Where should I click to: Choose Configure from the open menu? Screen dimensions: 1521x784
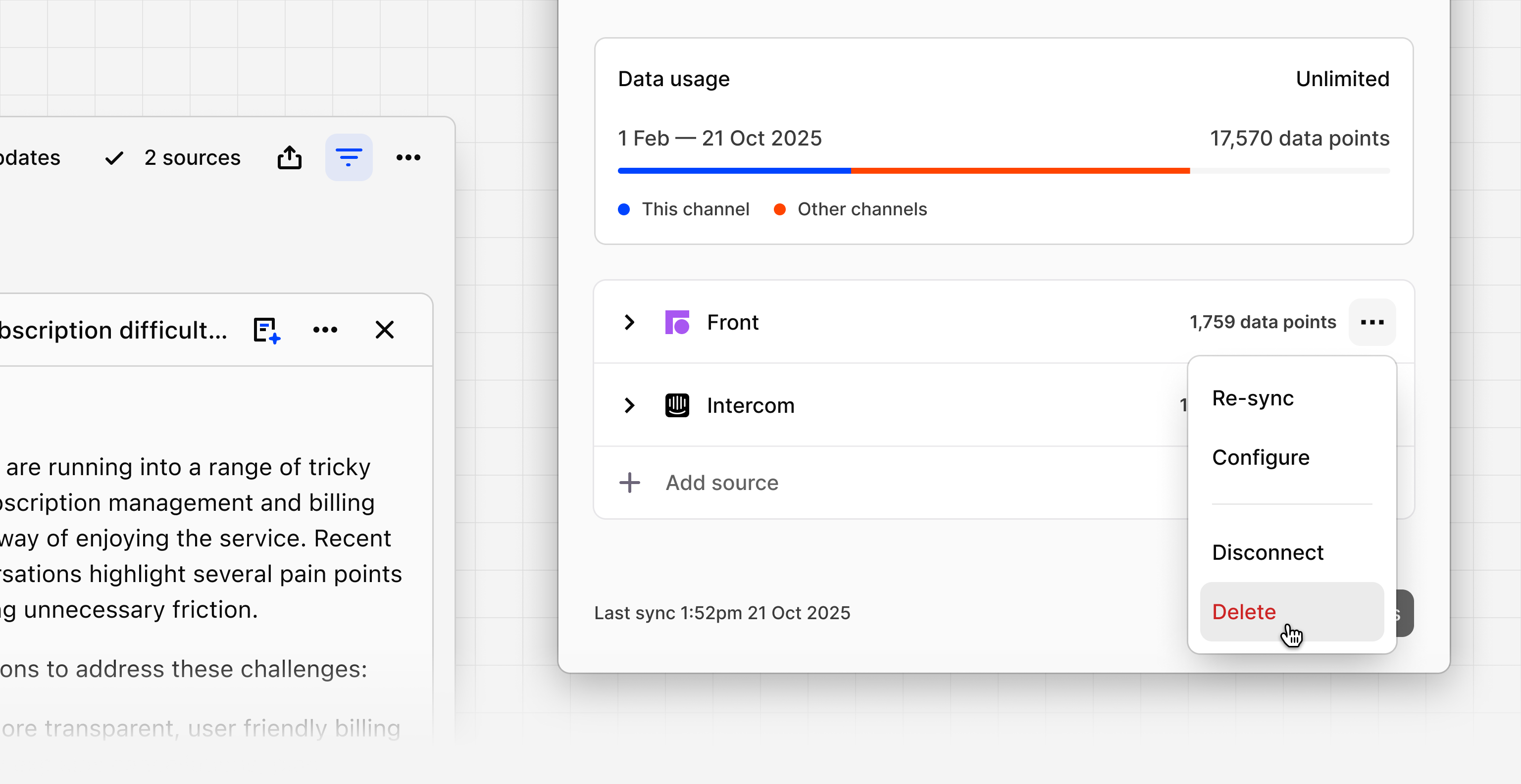(1261, 457)
